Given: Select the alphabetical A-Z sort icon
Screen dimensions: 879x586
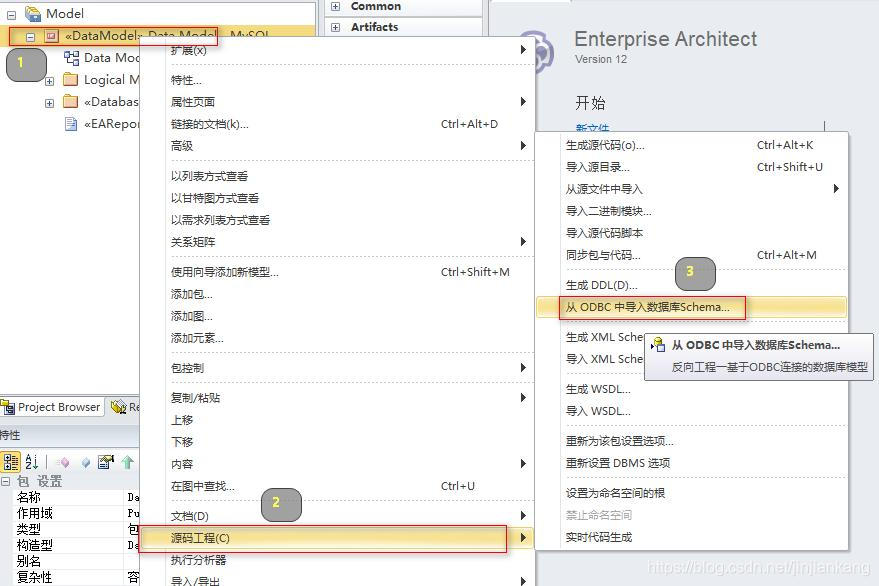Looking at the screenshot, I should point(32,462).
